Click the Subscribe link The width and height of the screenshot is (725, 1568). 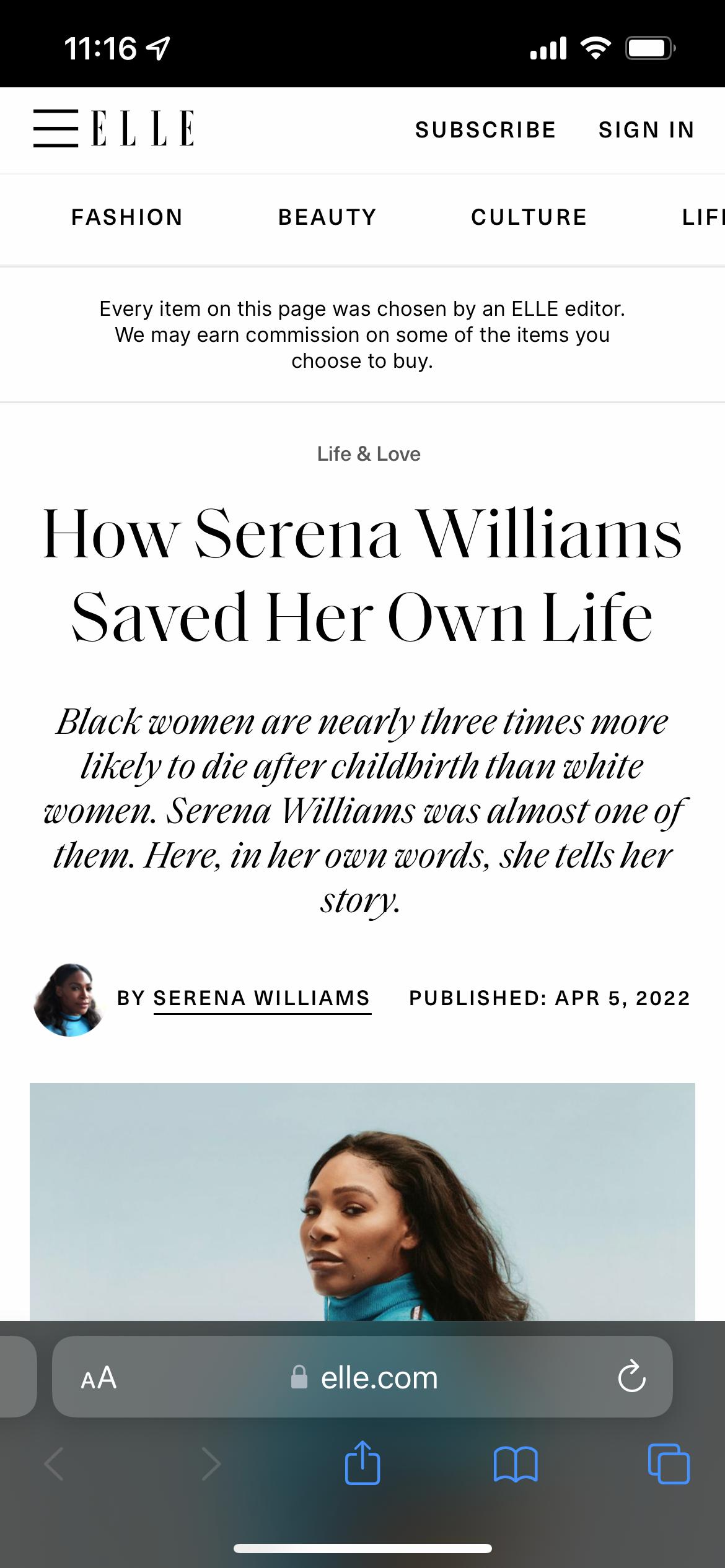(x=485, y=130)
